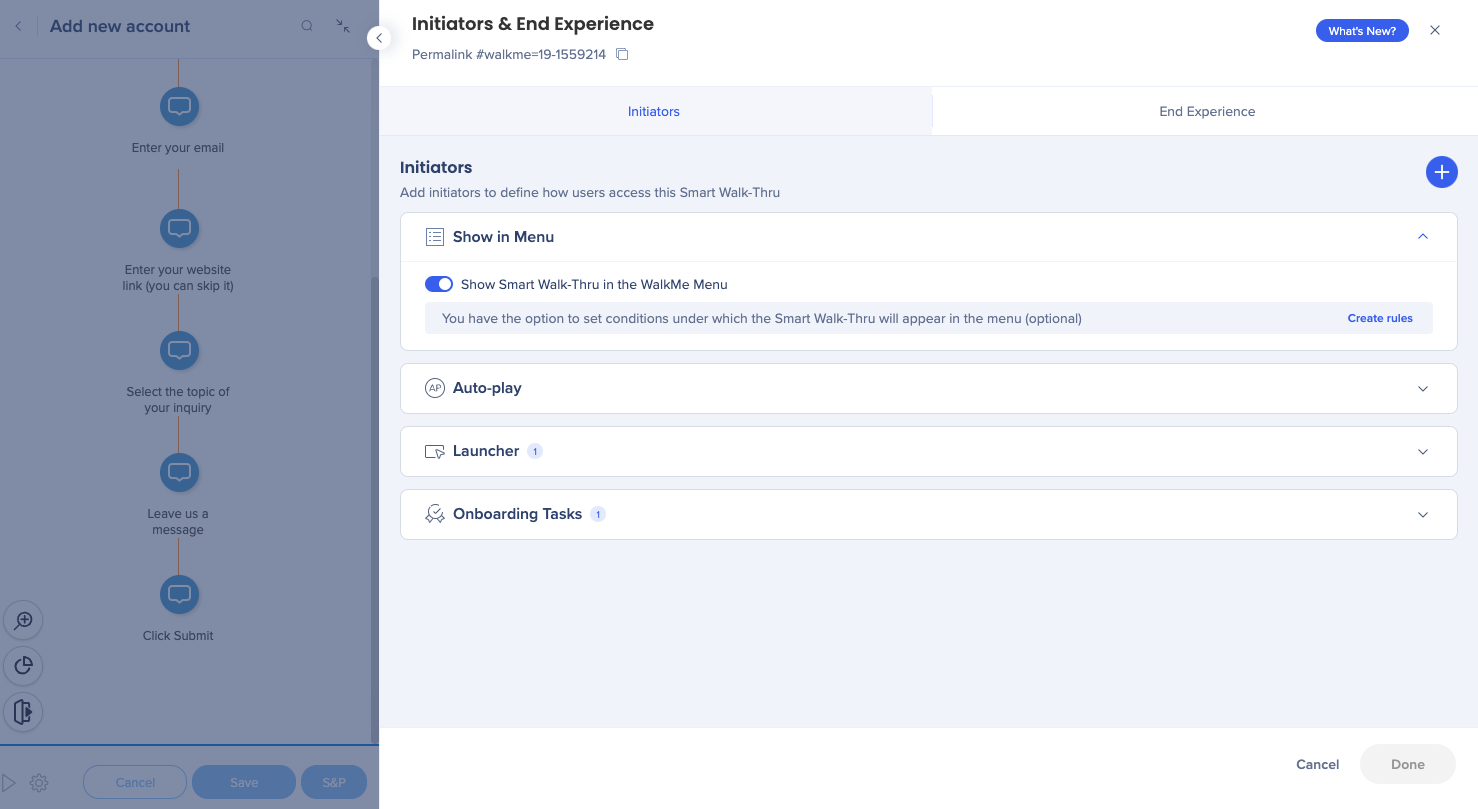This screenshot has width=1478, height=809.
Task: Click the search icon in the flow header
Action: tap(307, 26)
